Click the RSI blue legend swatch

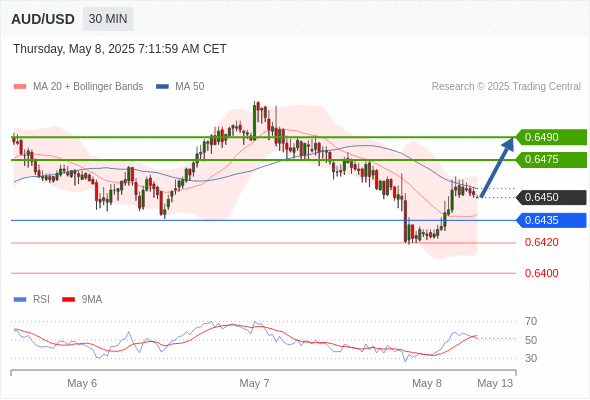click(x=20, y=300)
